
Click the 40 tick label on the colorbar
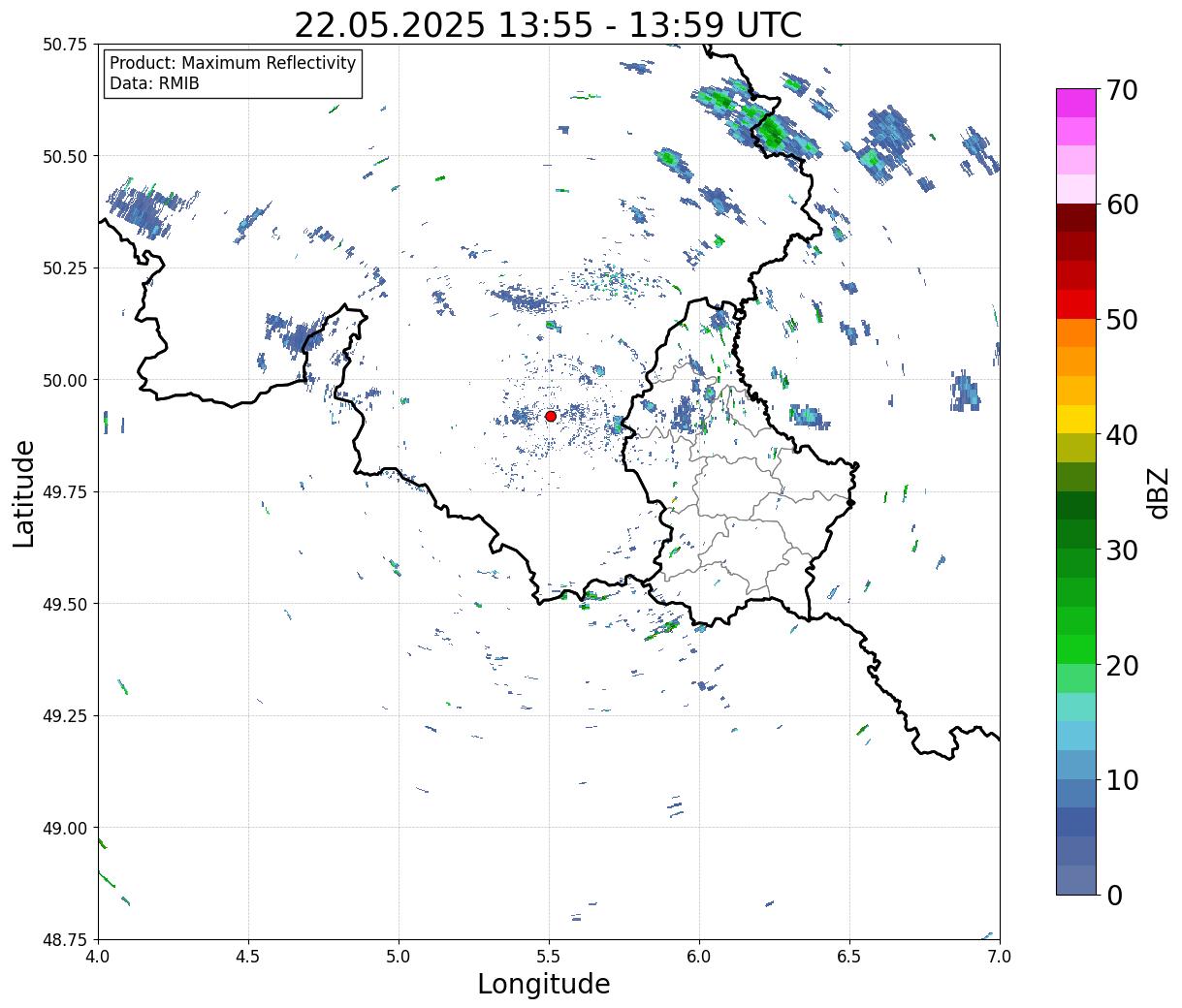[1121, 435]
